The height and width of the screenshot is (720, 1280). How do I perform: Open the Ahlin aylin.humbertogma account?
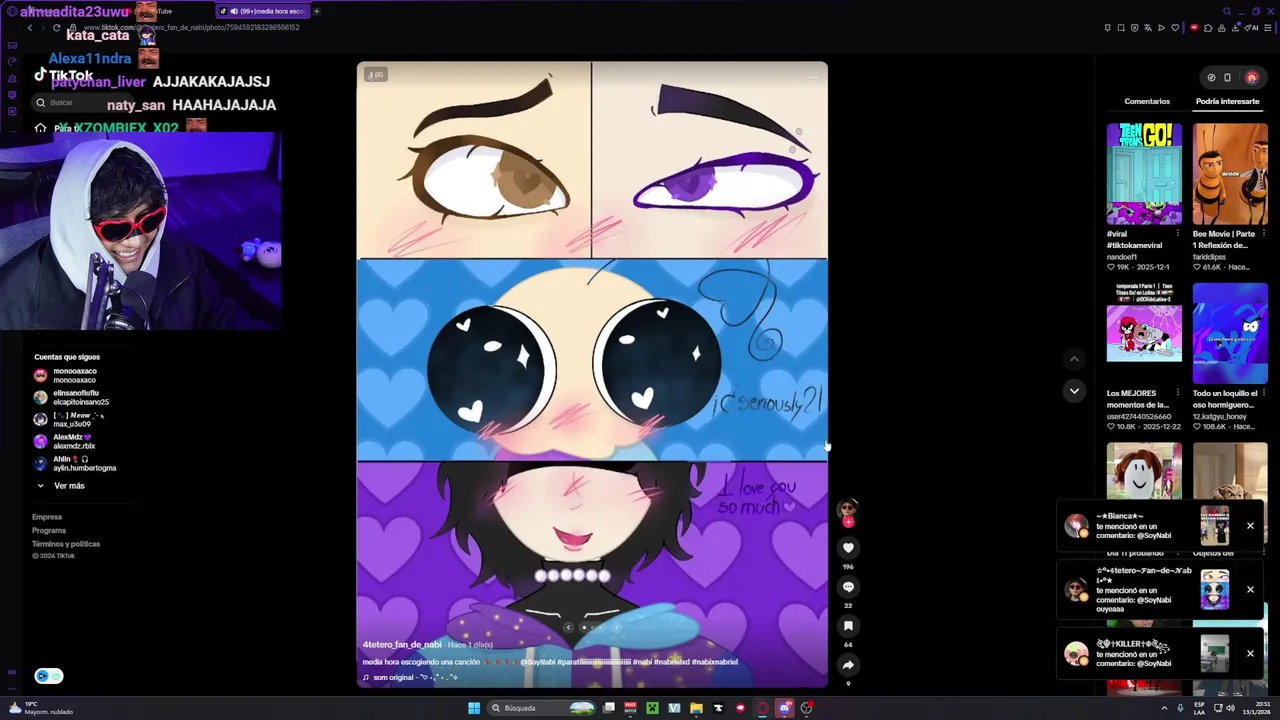point(75,464)
